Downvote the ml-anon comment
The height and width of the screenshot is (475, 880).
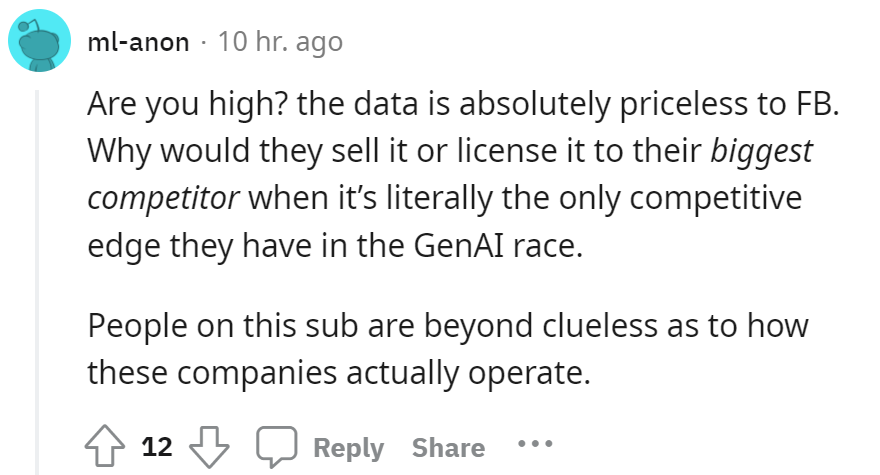pos(209,447)
